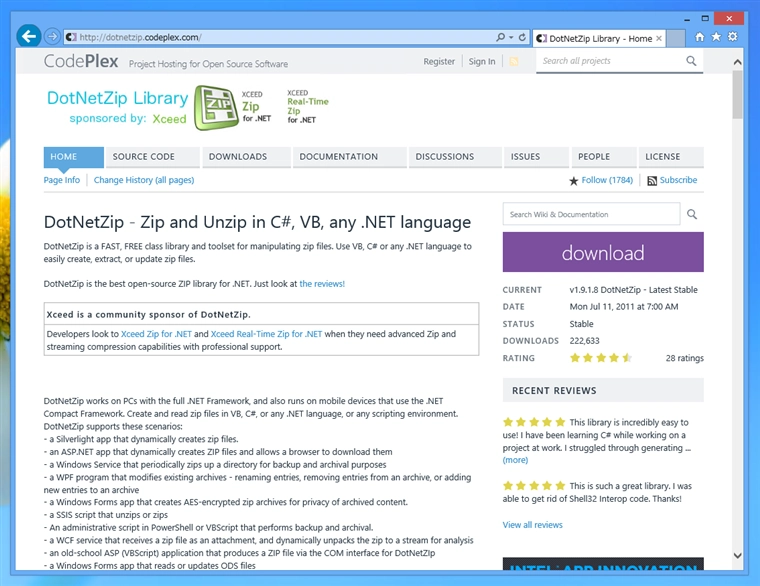Open Xceed Zip for .NET banner
760x586 pixels.
coord(256,106)
